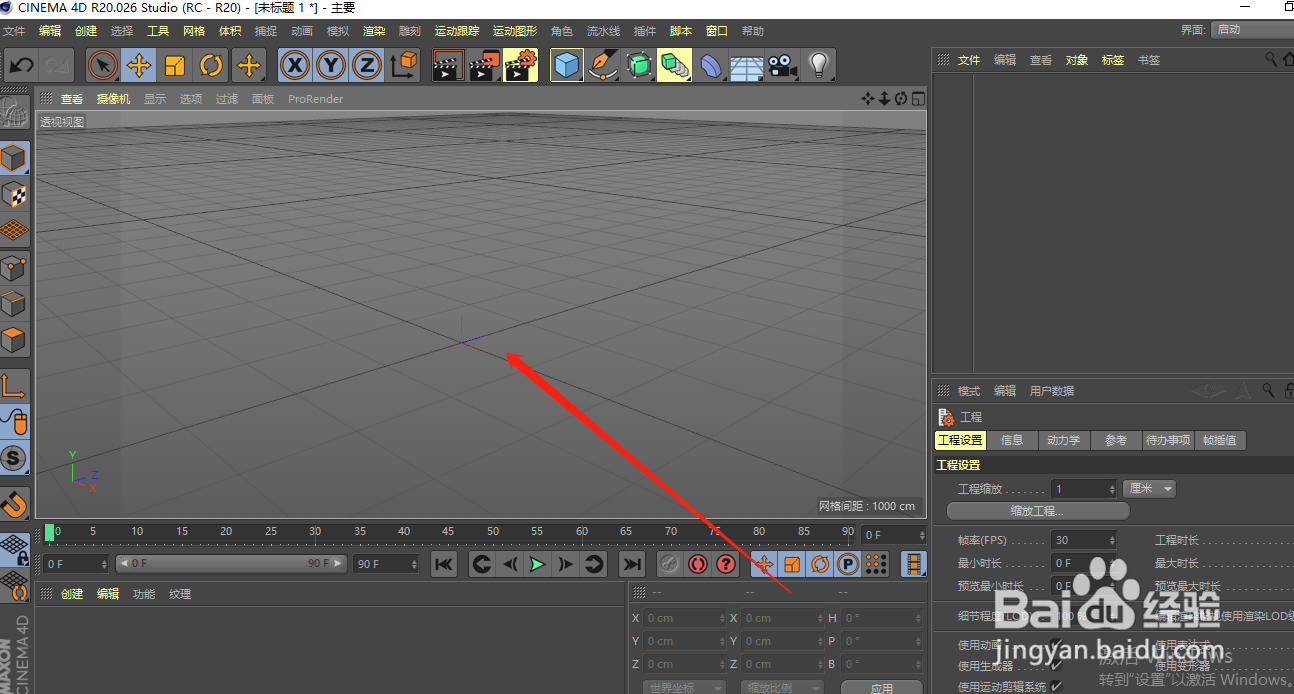Click the preview range slider bar
The image size is (1294, 694).
coord(231,564)
